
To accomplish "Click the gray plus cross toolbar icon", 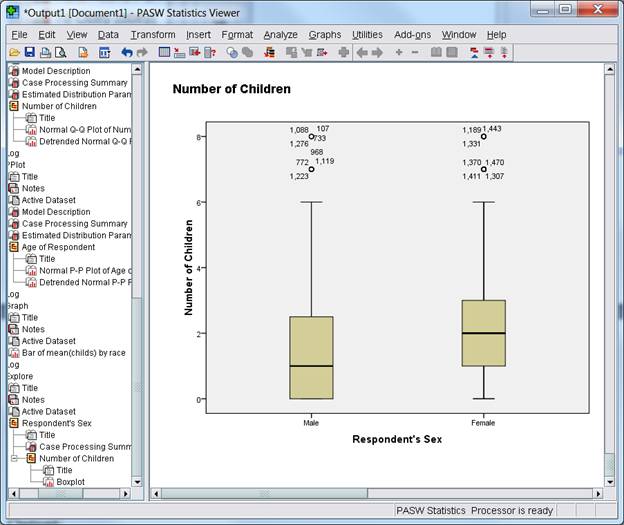I will pyautogui.click(x=343, y=52).
